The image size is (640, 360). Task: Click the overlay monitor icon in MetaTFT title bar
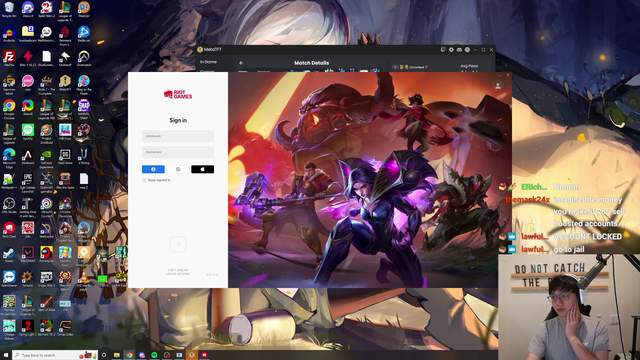[443, 49]
